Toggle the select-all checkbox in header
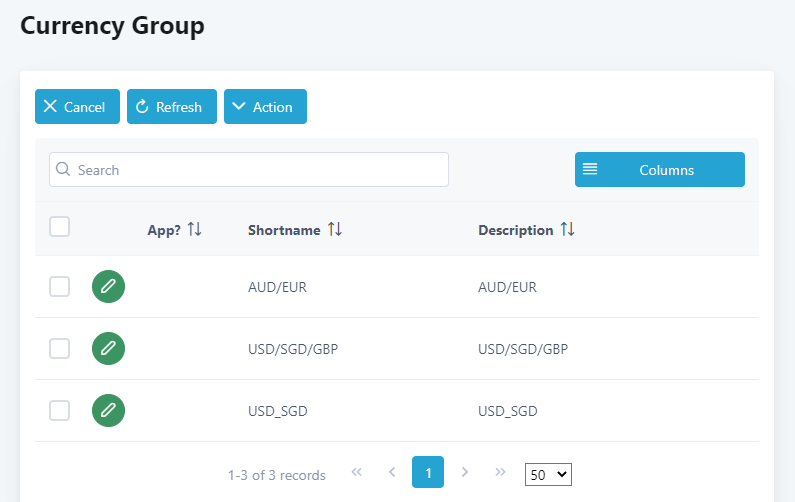Viewport: 795px width, 502px height. pyautogui.click(x=60, y=227)
